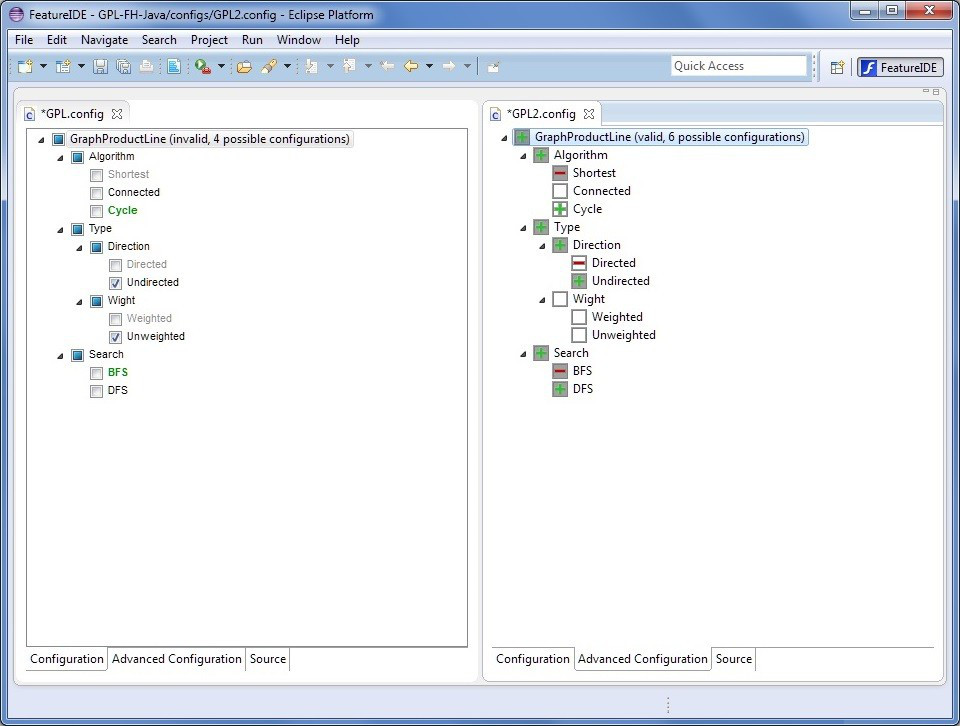
Task: Close the *GPL.config editor tab
Action: pos(117,114)
